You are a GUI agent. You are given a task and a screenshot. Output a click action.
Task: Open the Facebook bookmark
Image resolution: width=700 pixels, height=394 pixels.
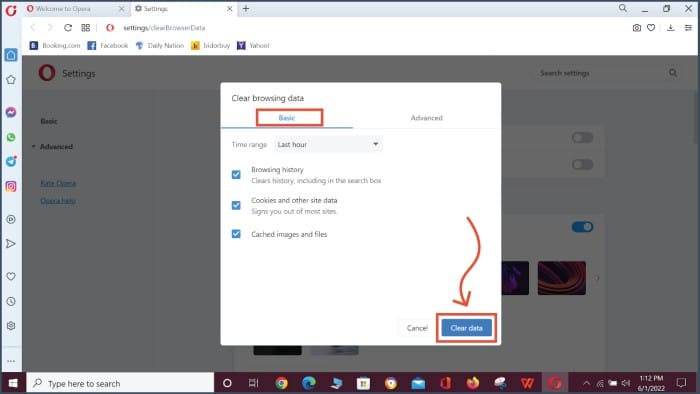(108, 46)
